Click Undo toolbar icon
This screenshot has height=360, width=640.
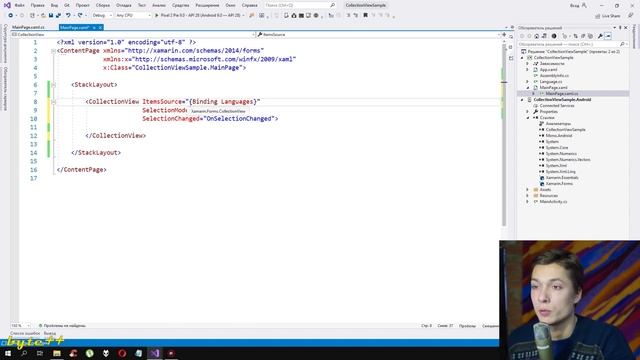pyautogui.click(x=68, y=15)
